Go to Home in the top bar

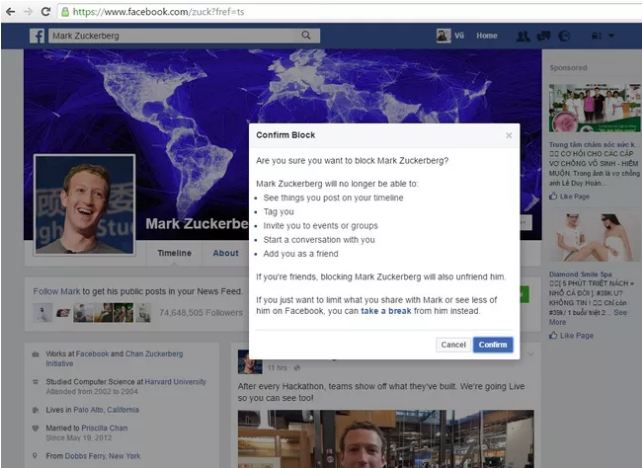click(486, 36)
